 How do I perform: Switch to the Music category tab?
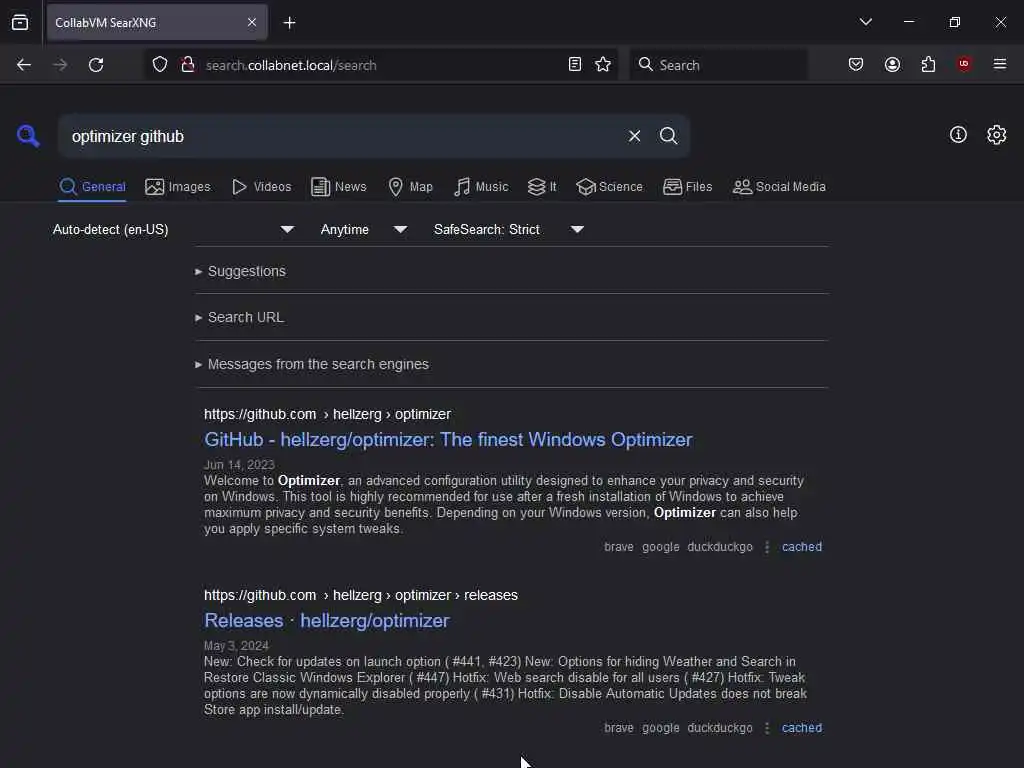click(481, 187)
